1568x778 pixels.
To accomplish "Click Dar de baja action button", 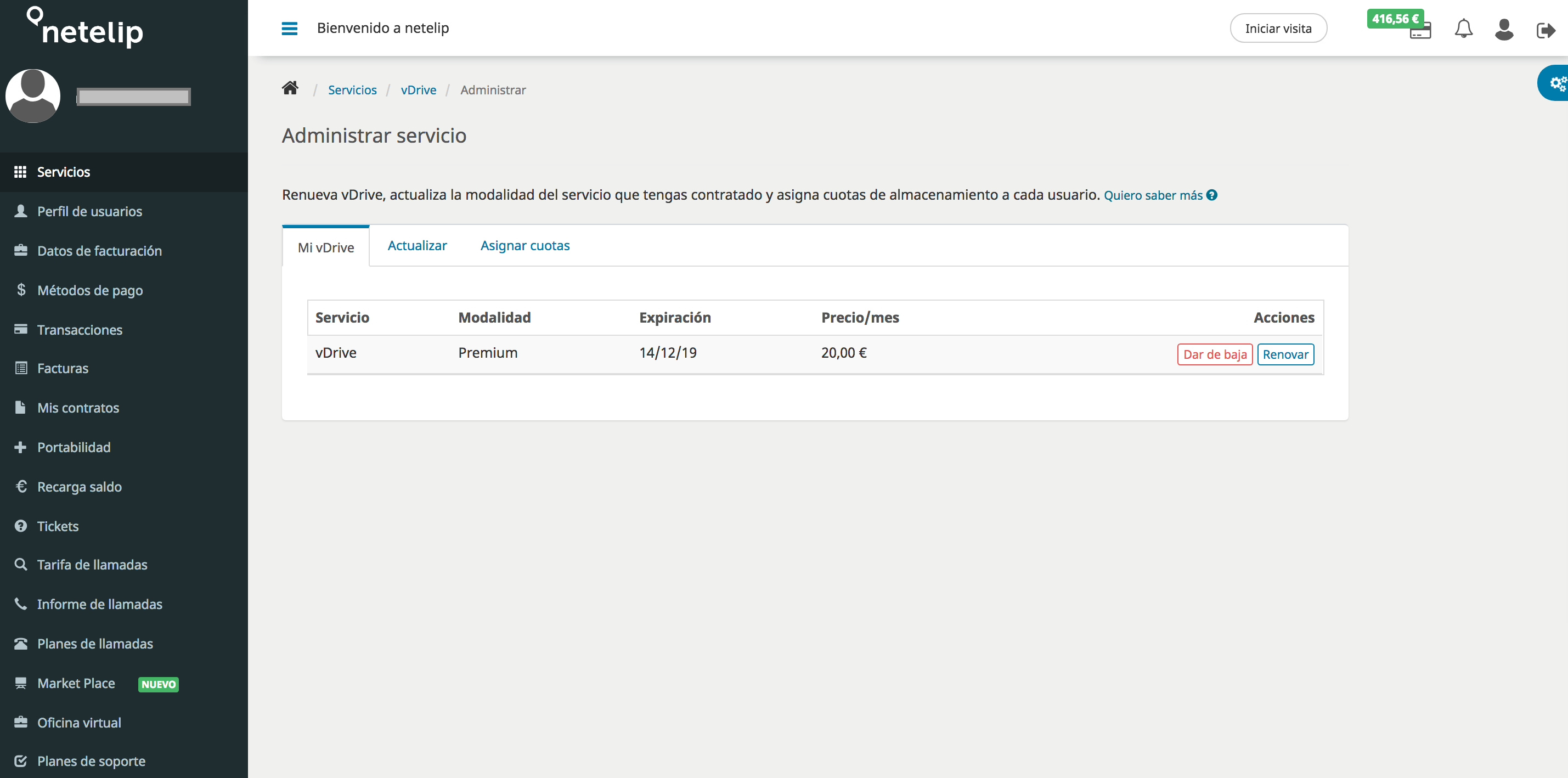I will [1213, 354].
